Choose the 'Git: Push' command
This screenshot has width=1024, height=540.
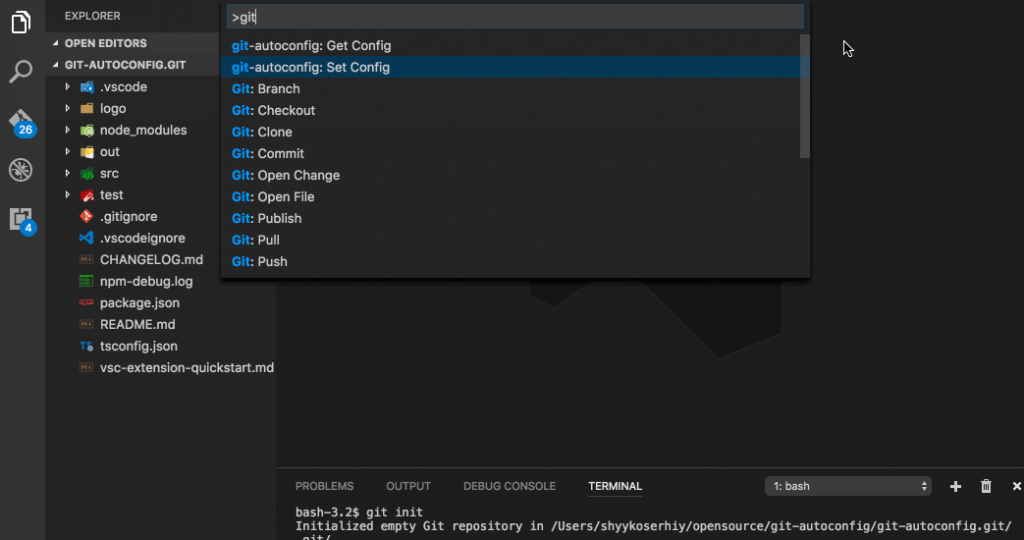click(511, 261)
